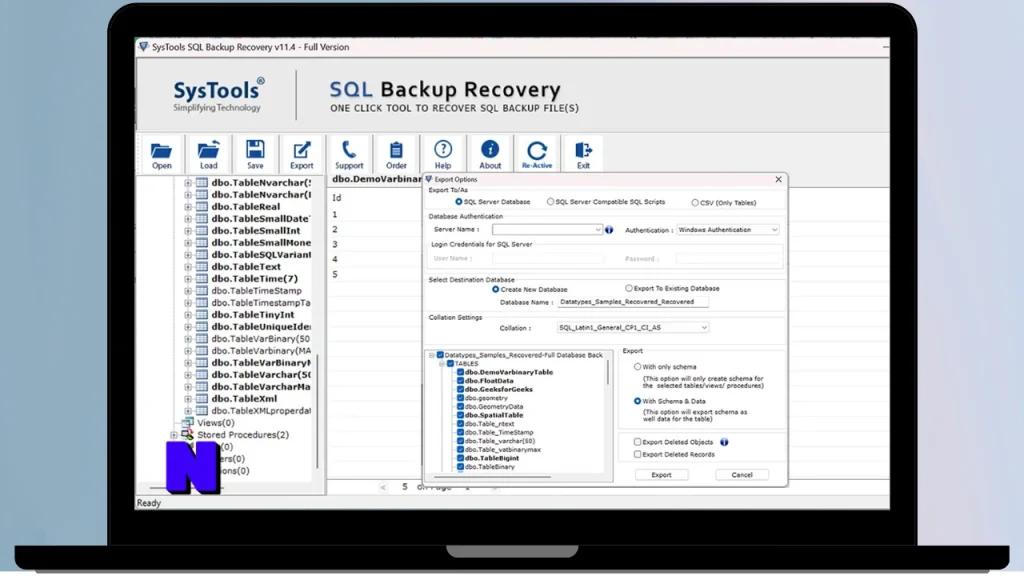1024x576 pixels.
Task: Select dbo.TableUniqueIde table in tree
Action: point(261,327)
